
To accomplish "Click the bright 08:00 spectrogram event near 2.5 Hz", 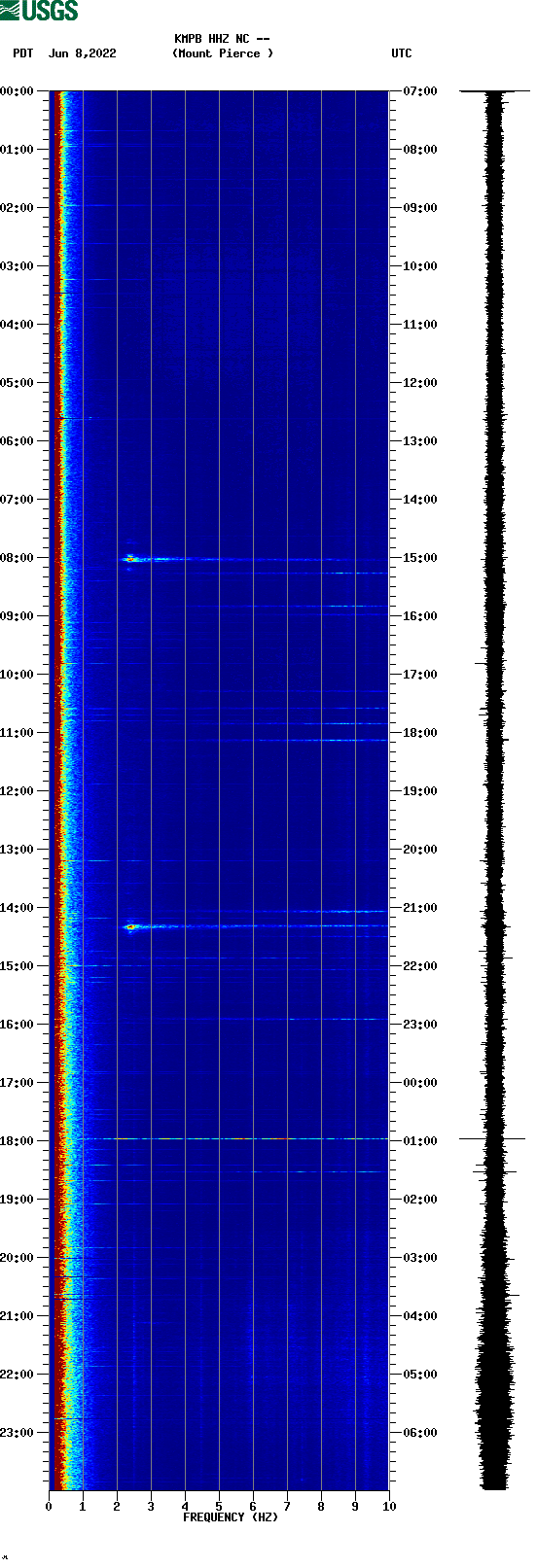I will [130, 559].
